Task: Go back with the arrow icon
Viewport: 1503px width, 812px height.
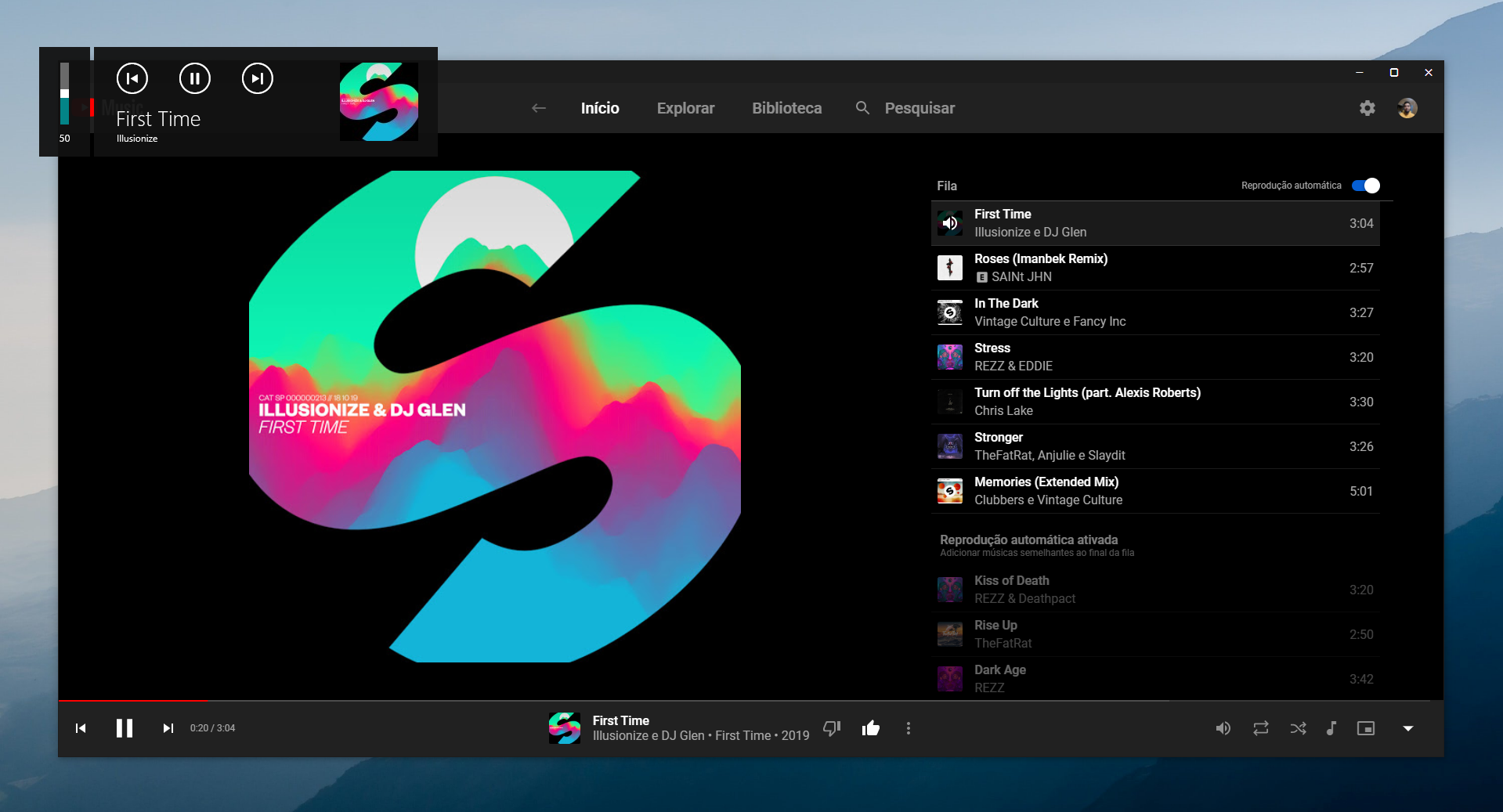Action: click(539, 108)
